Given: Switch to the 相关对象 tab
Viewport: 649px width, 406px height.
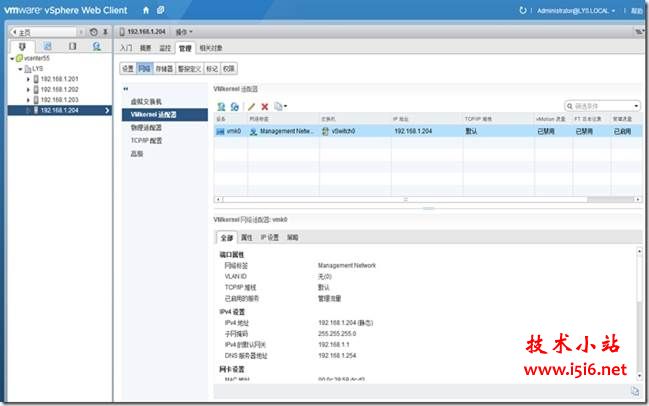Looking at the screenshot, I should (x=211, y=48).
